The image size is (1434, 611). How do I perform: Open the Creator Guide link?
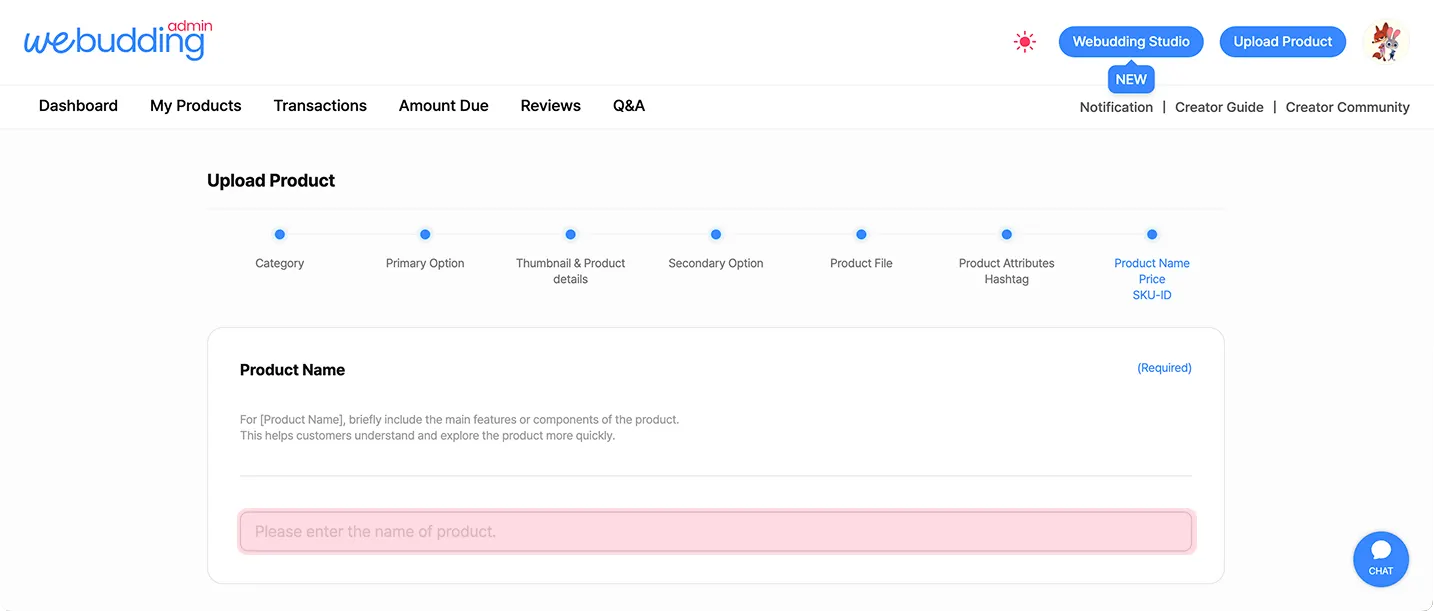click(x=1219, y=107)
